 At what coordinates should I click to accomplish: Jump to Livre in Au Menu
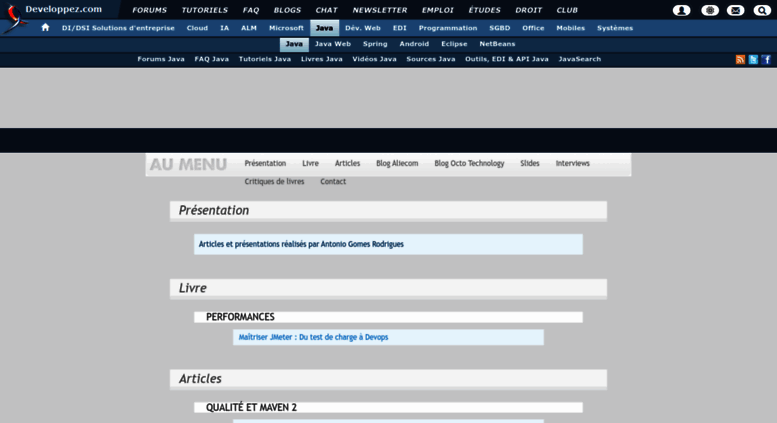[310, 163]
